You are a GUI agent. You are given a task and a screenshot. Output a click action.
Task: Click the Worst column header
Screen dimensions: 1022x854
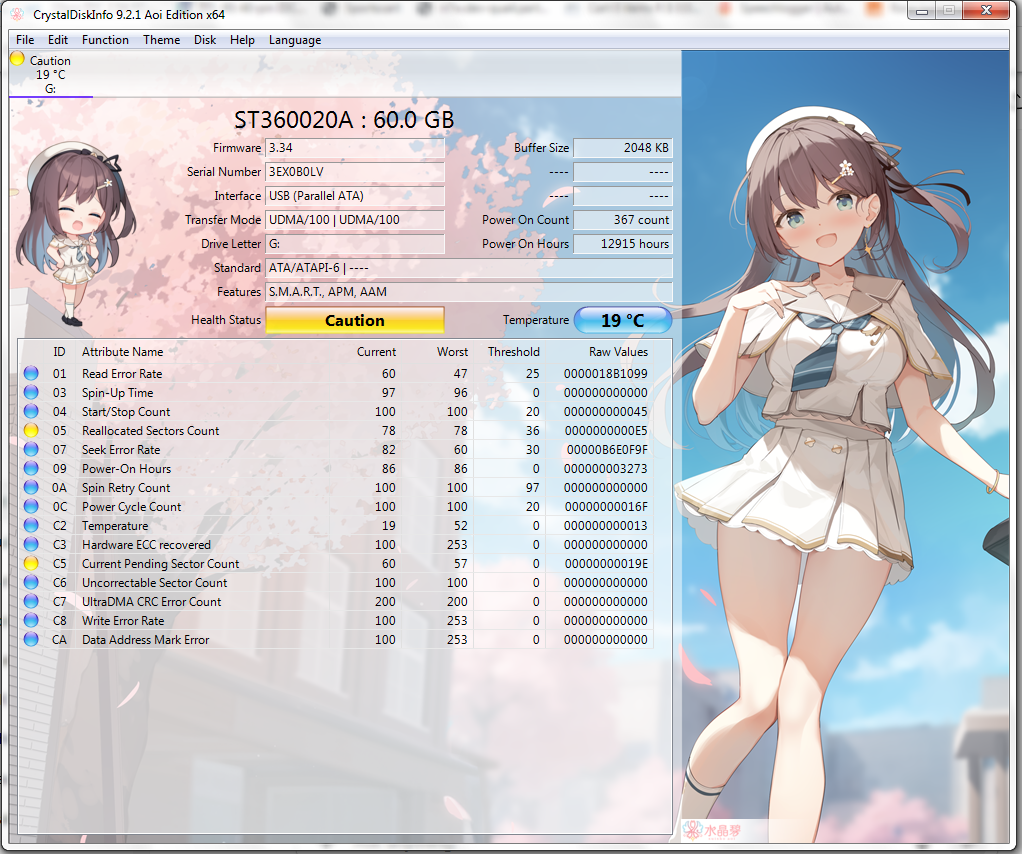pos(452,352)
